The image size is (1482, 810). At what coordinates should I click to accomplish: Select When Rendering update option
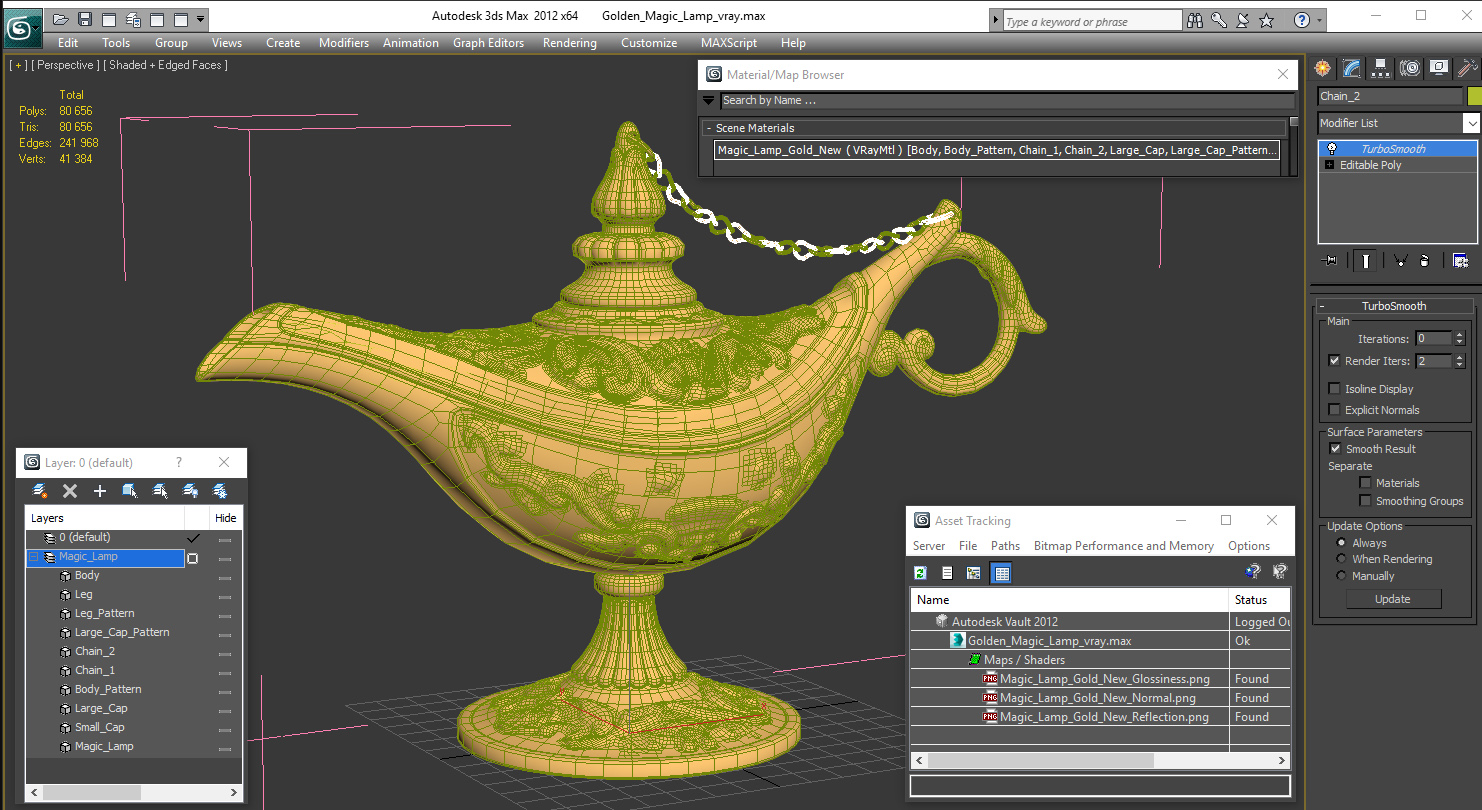point(1341,559)
